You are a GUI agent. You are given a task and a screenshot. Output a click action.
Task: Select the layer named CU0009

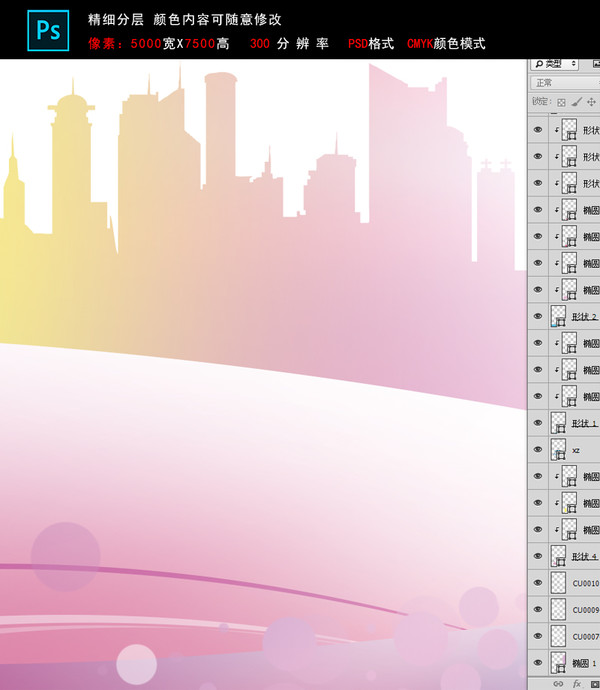[x=585, y=610]
